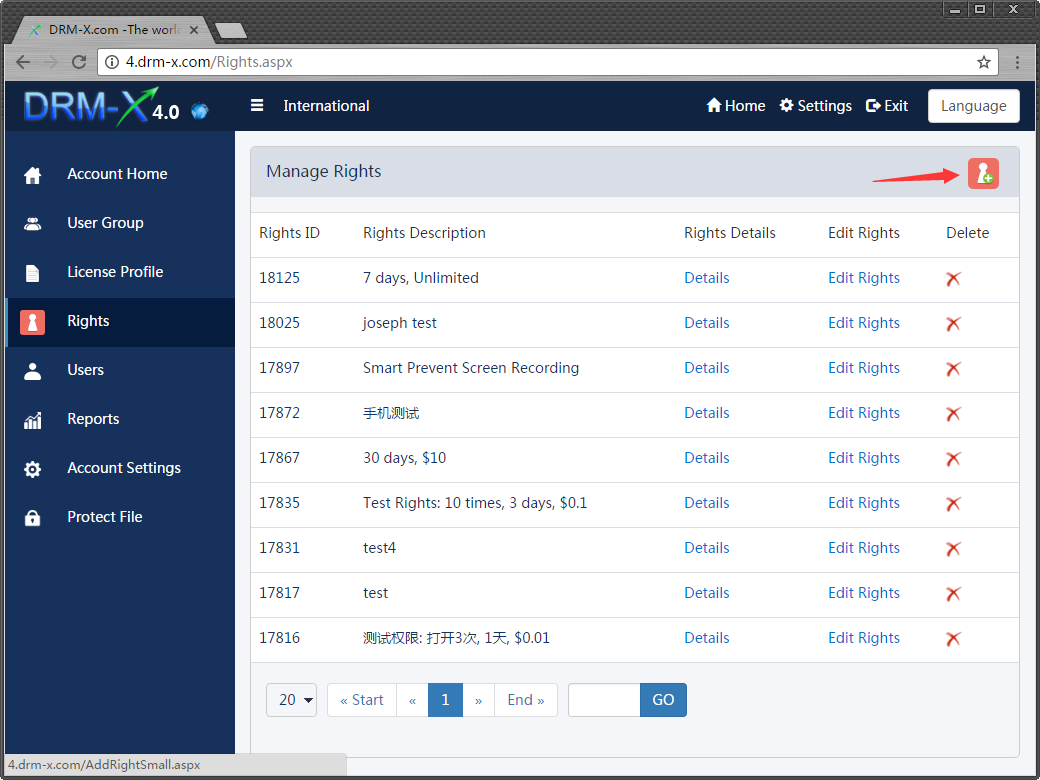Screen dimensions: 1040x780
Task: View Details for rights 17897
Action: point(706,368)
